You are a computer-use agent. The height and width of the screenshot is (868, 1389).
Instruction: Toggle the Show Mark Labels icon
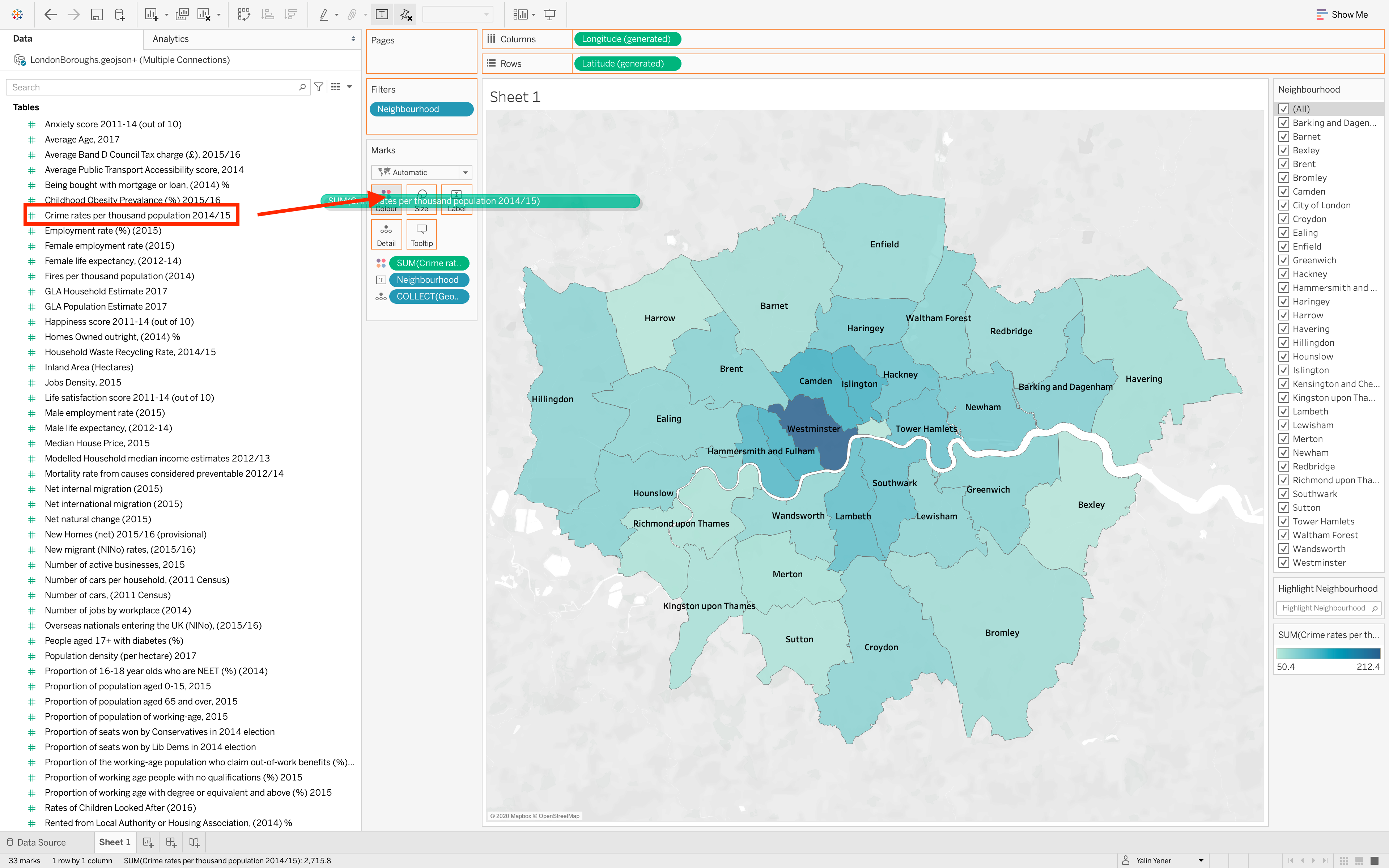(x=382, y=14)
